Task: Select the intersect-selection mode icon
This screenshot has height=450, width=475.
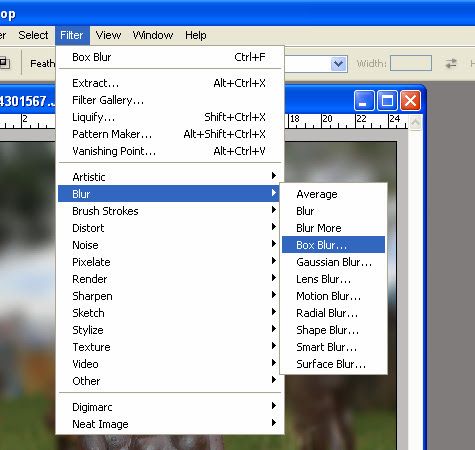Action: pos(5,63)
